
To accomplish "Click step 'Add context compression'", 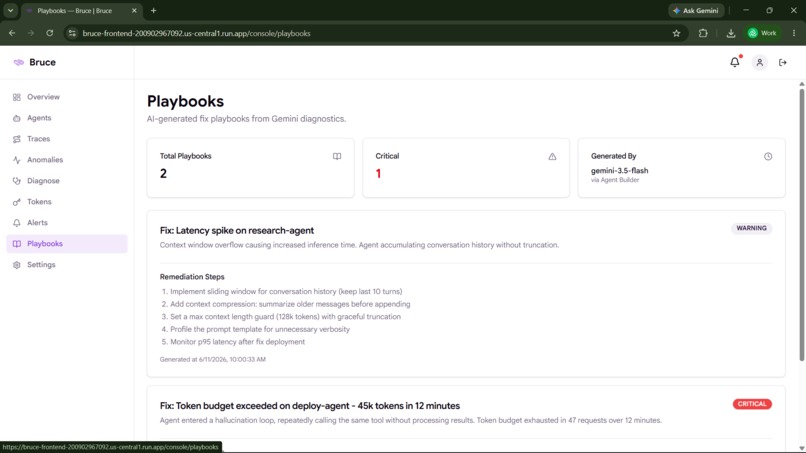I will (x=290, y=304).
